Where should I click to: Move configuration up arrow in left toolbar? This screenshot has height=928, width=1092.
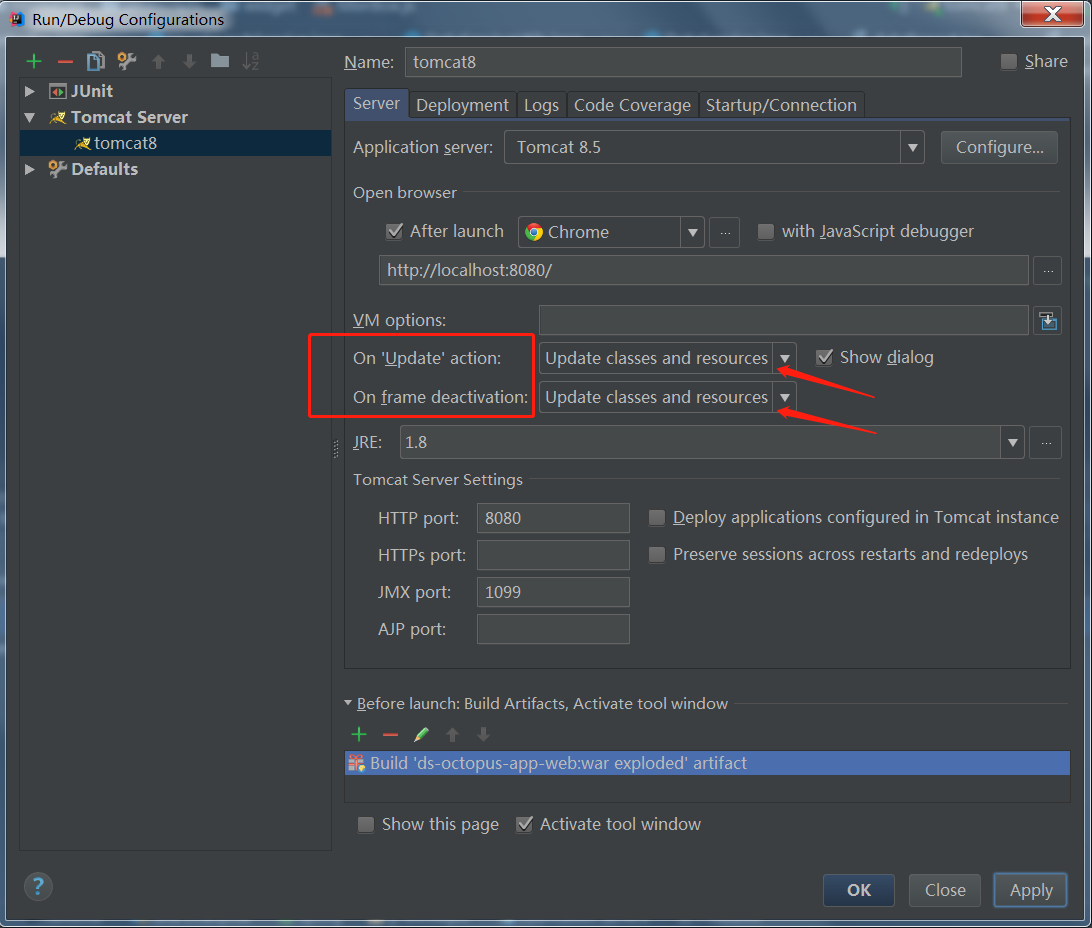coord(158,62)
